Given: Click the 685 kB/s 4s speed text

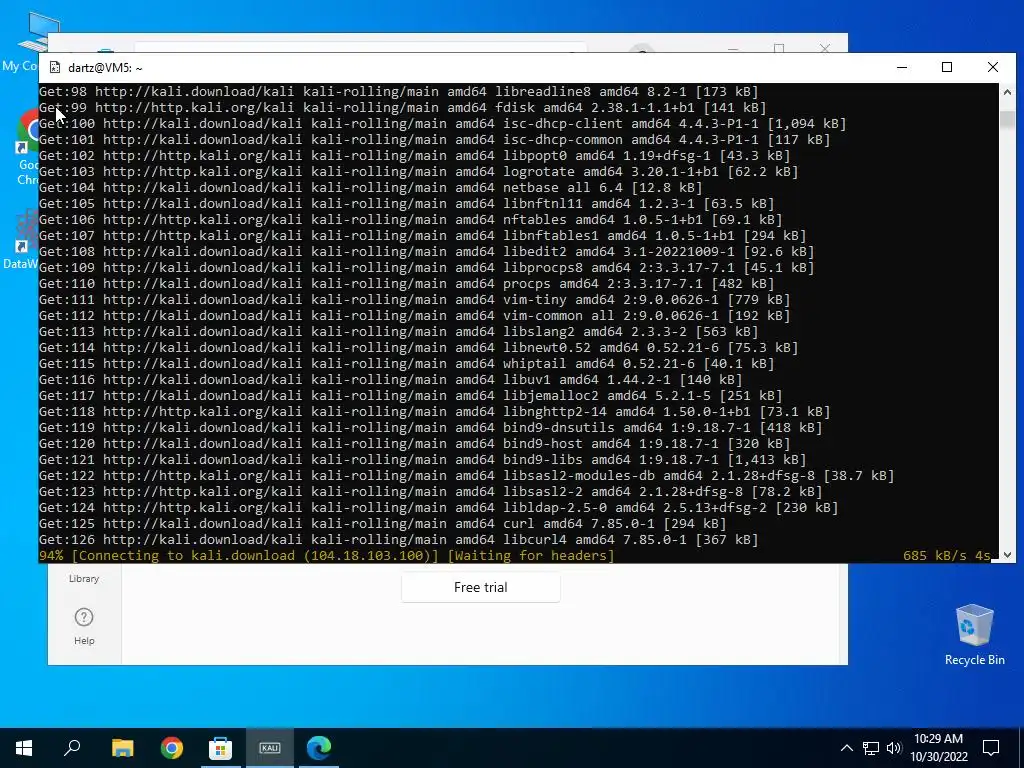Looking at the screenshot, I should coord(947,556).
